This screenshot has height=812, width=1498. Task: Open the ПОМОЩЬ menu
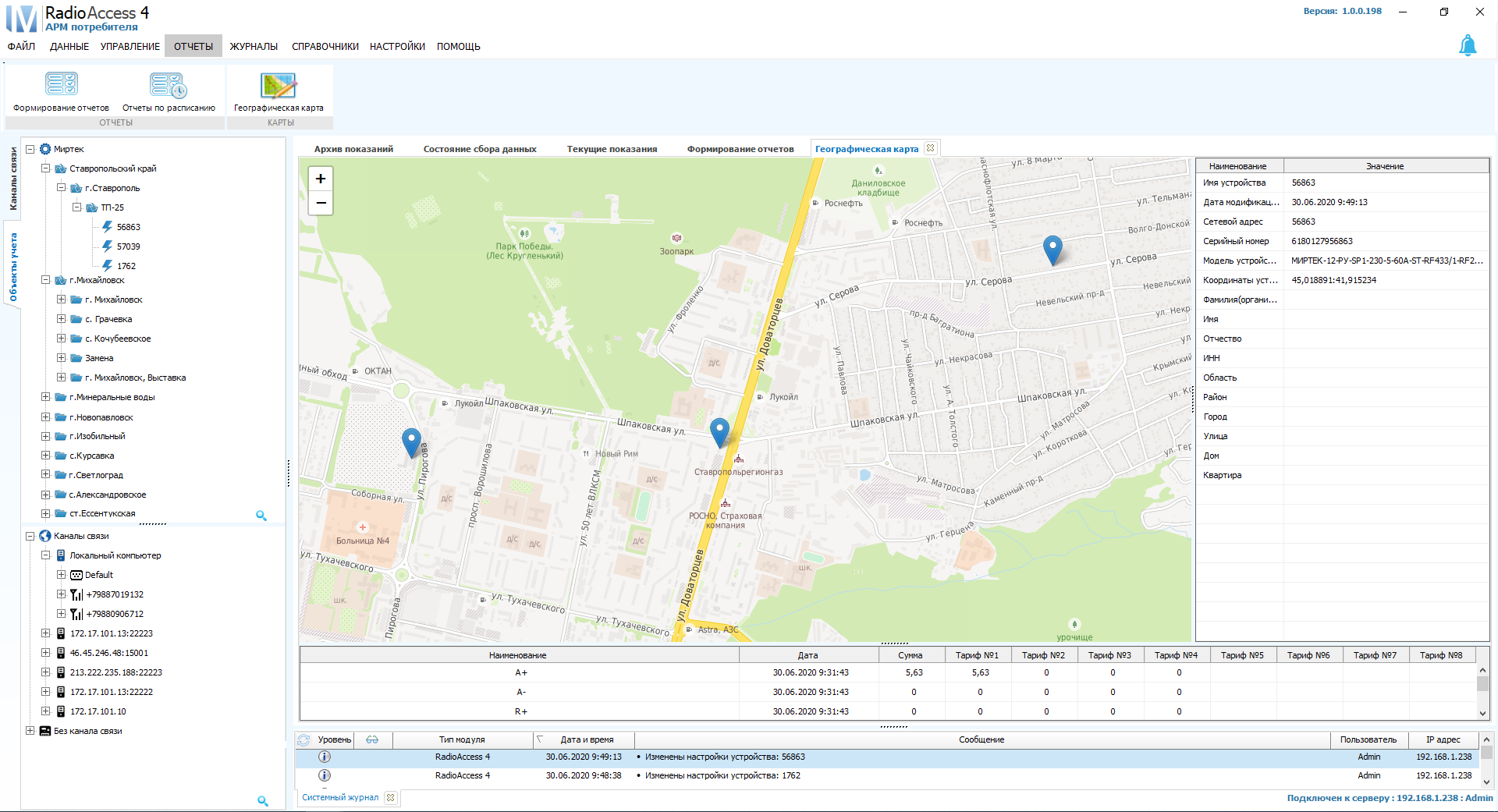(x=459, y=46)
